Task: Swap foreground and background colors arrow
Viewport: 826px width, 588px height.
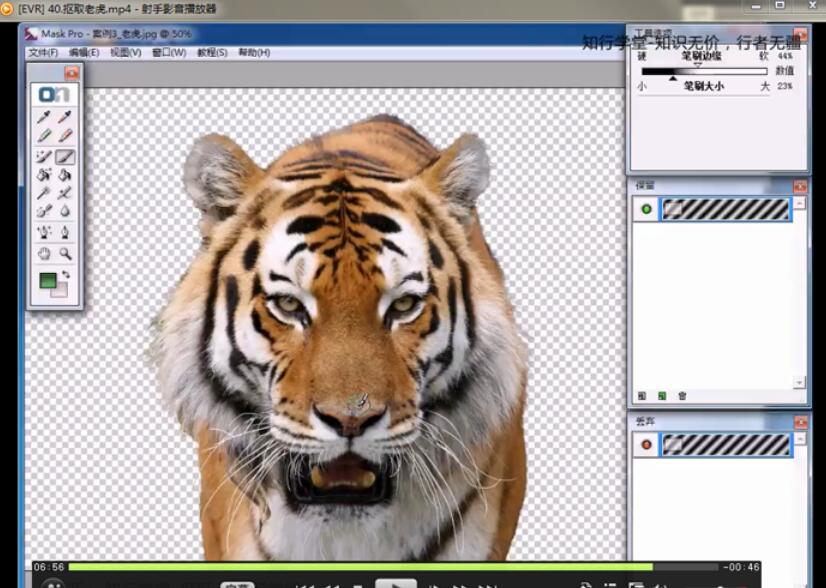Action: [67, 274]
